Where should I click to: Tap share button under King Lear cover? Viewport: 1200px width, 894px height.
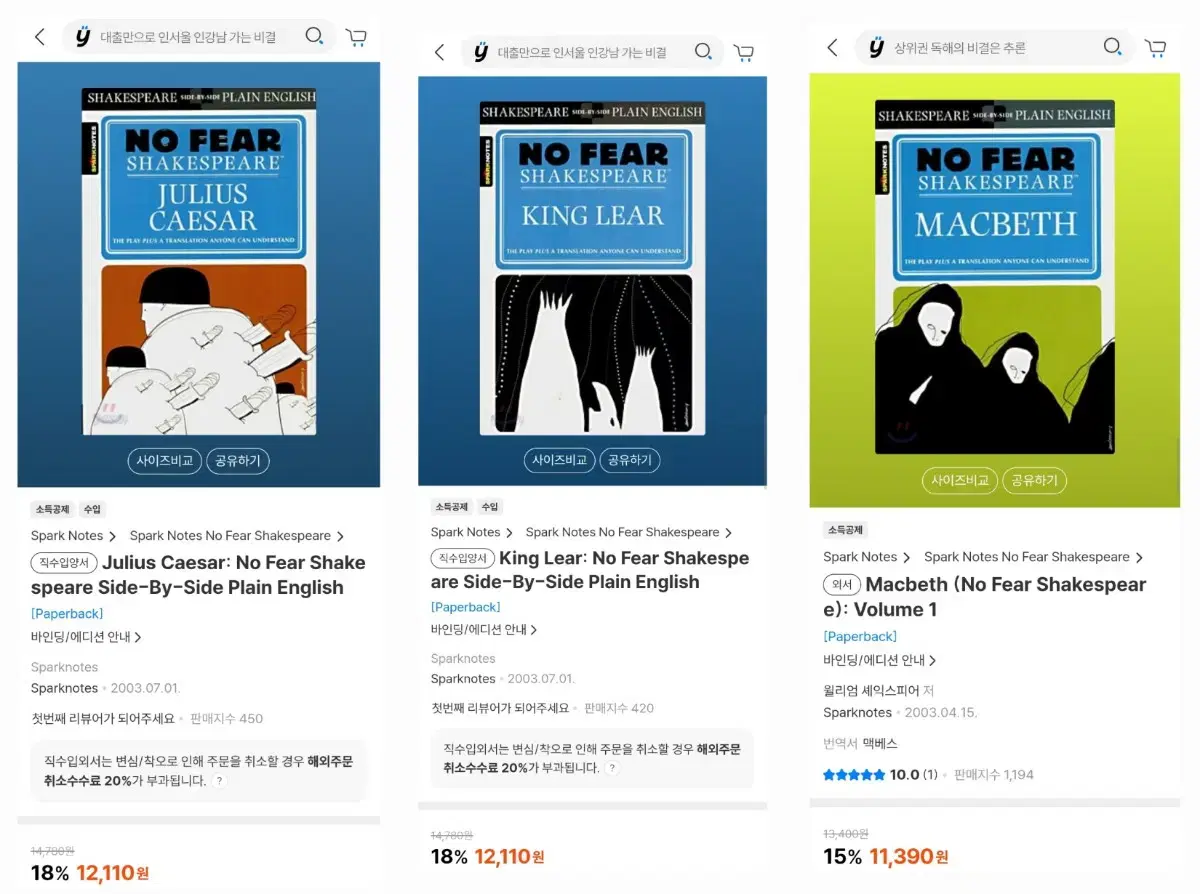click(629, 460)
